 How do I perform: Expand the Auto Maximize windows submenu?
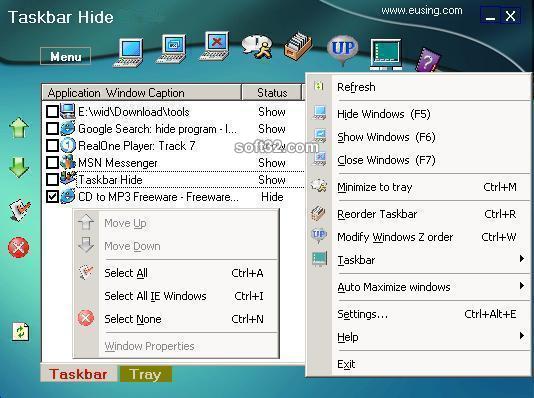point(521,286)
